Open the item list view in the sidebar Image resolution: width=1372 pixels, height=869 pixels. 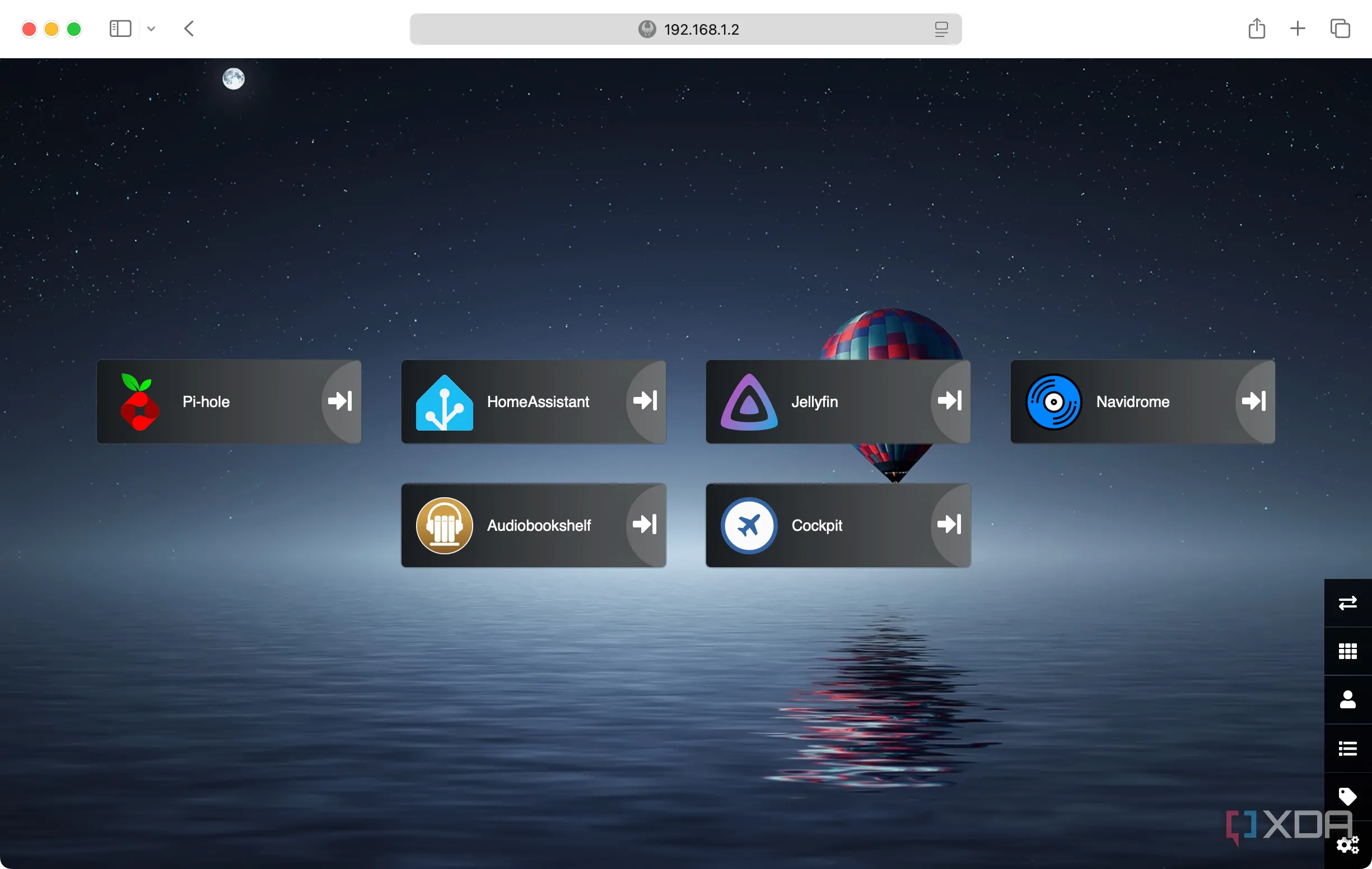[x=1347, y=747]
